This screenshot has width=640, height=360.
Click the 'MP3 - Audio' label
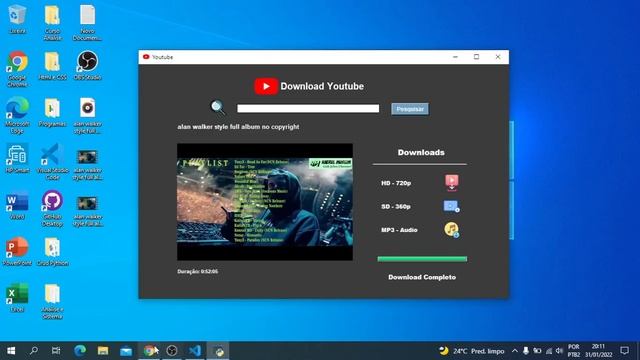(x=399, y=230)
